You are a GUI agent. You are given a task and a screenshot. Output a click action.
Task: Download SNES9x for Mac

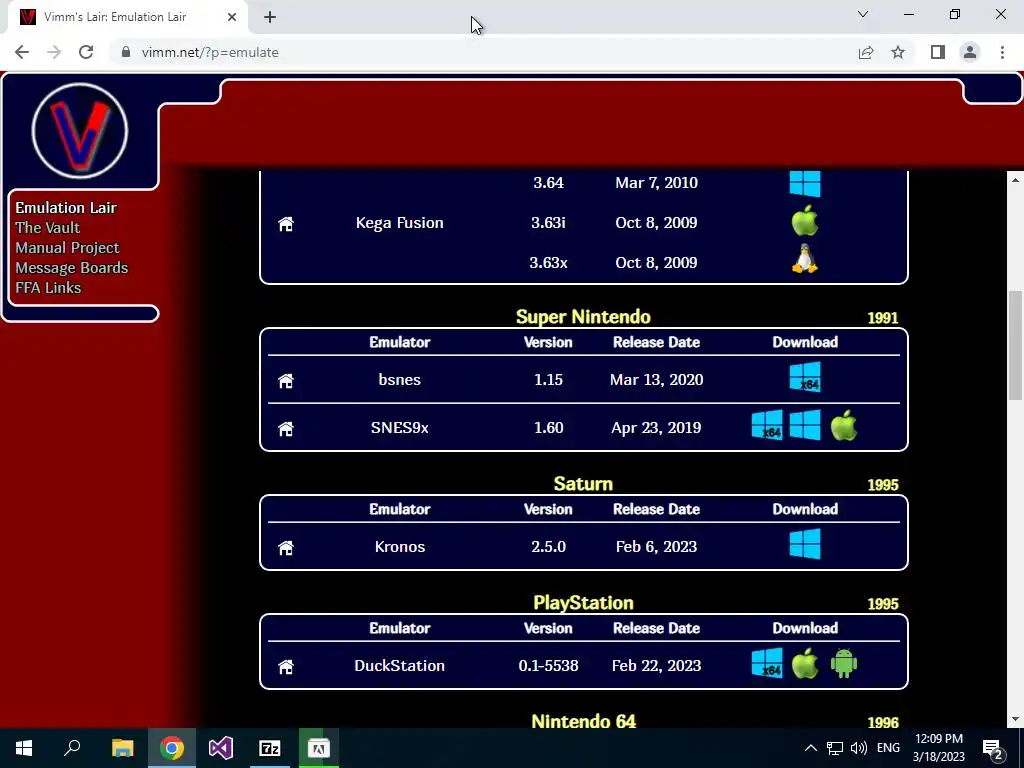(x=844, y=425)
